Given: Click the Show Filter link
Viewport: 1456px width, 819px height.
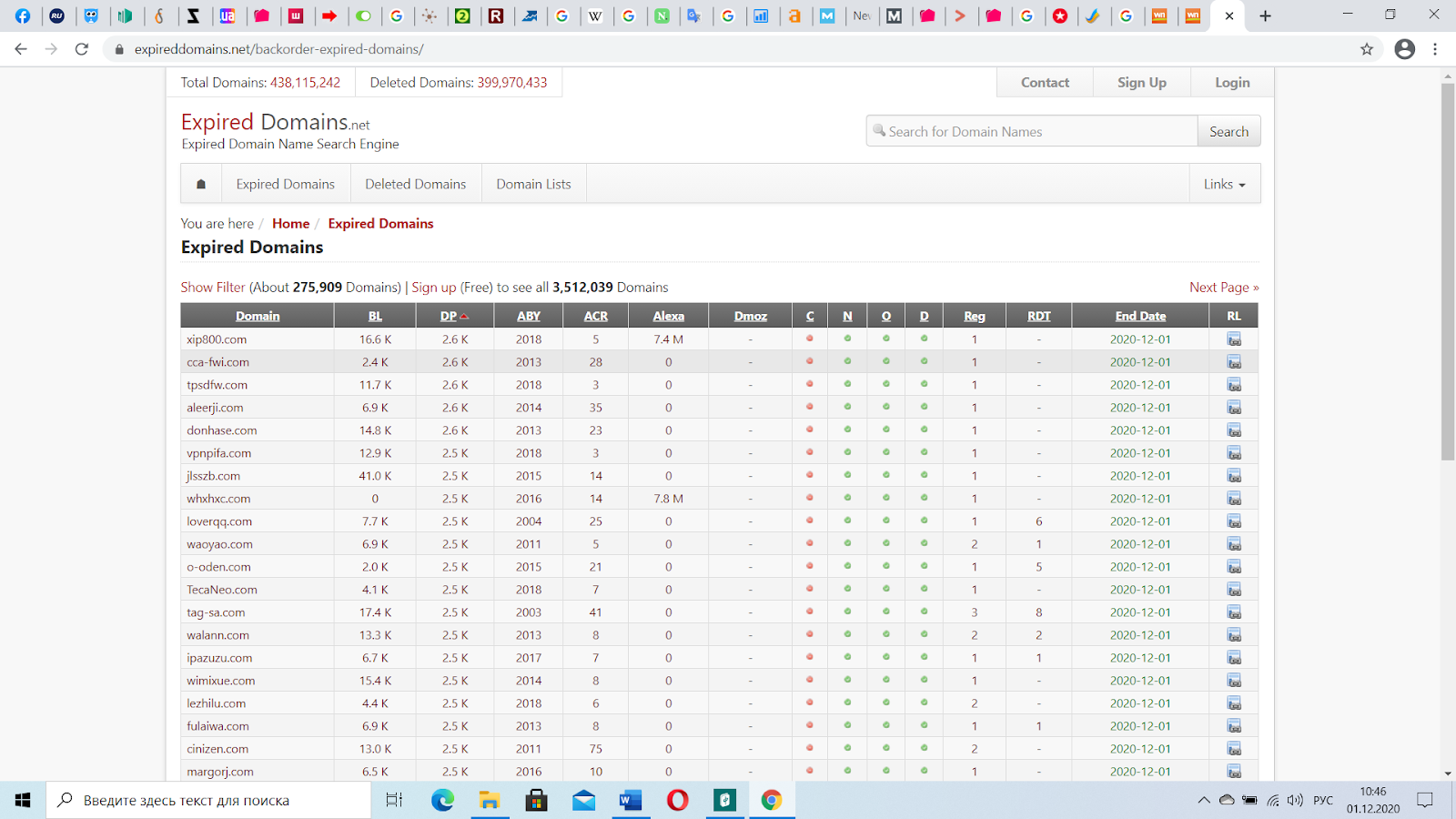Looking at the screenshot, I should (213, 287).
